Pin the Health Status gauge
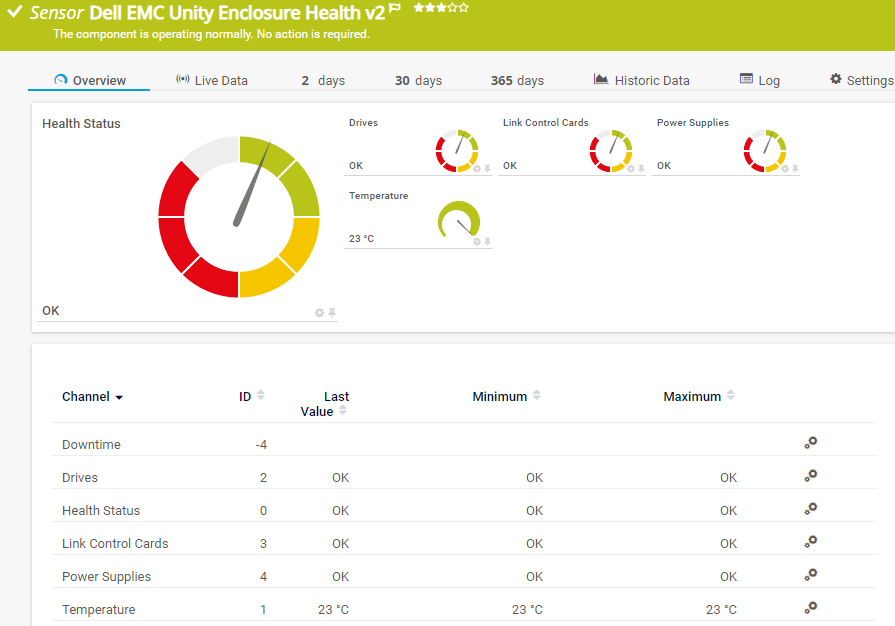Viewport: 895px width, 626px height. pos(333,311)
